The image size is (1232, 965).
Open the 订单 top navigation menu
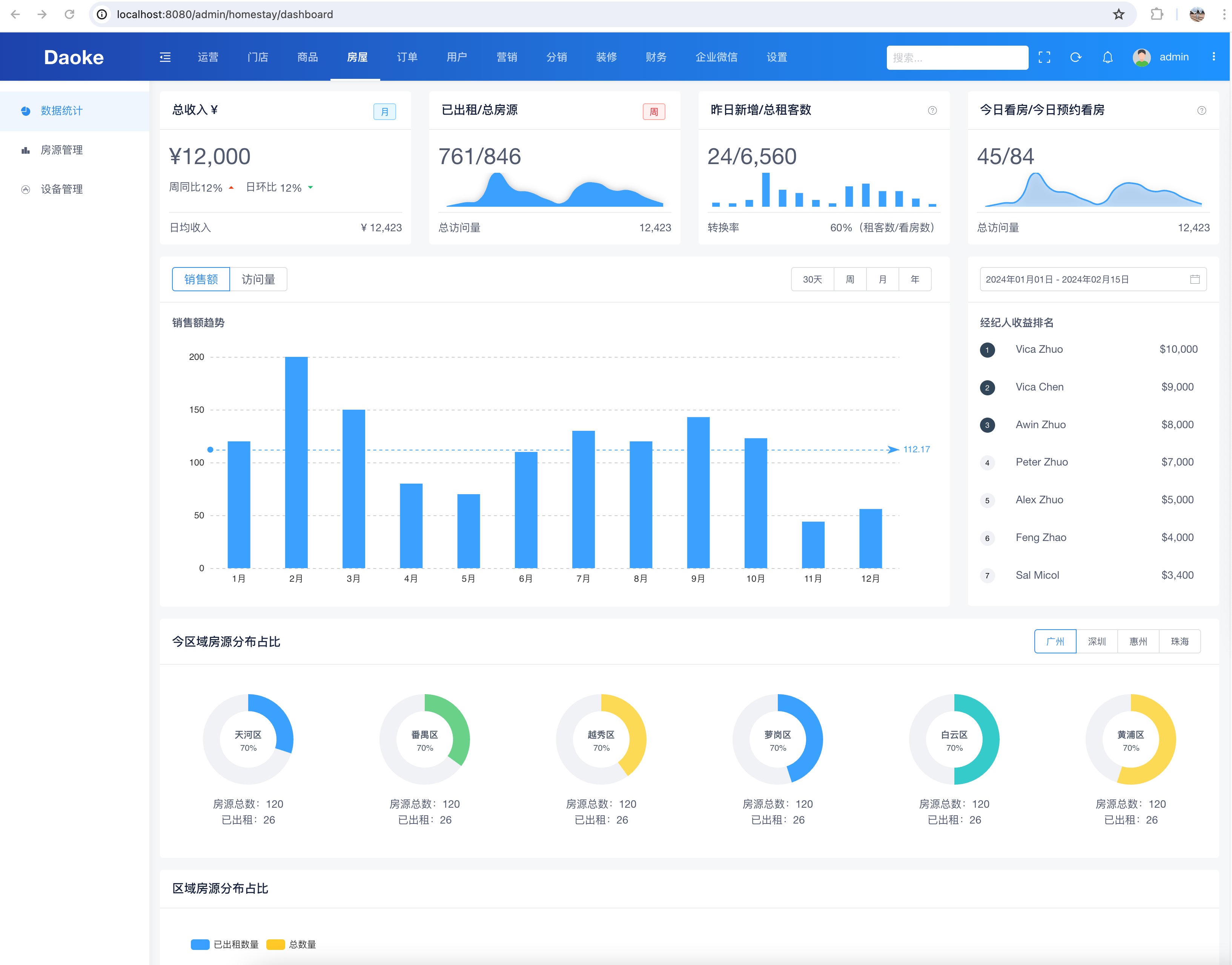407,57
